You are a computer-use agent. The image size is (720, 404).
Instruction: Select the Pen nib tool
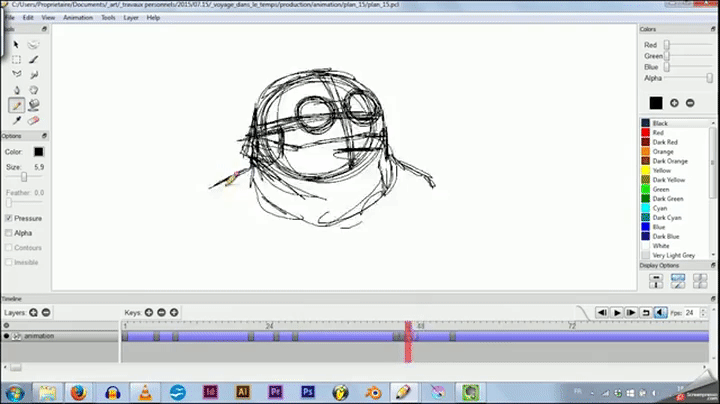tap(17, 90)
